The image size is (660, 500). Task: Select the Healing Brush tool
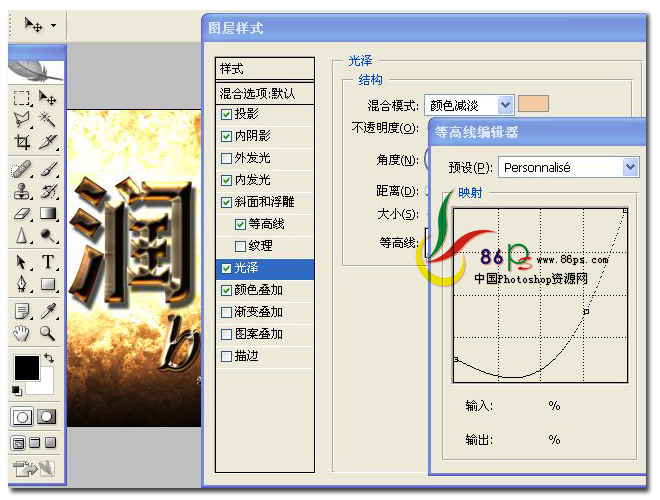coord(21,169)
